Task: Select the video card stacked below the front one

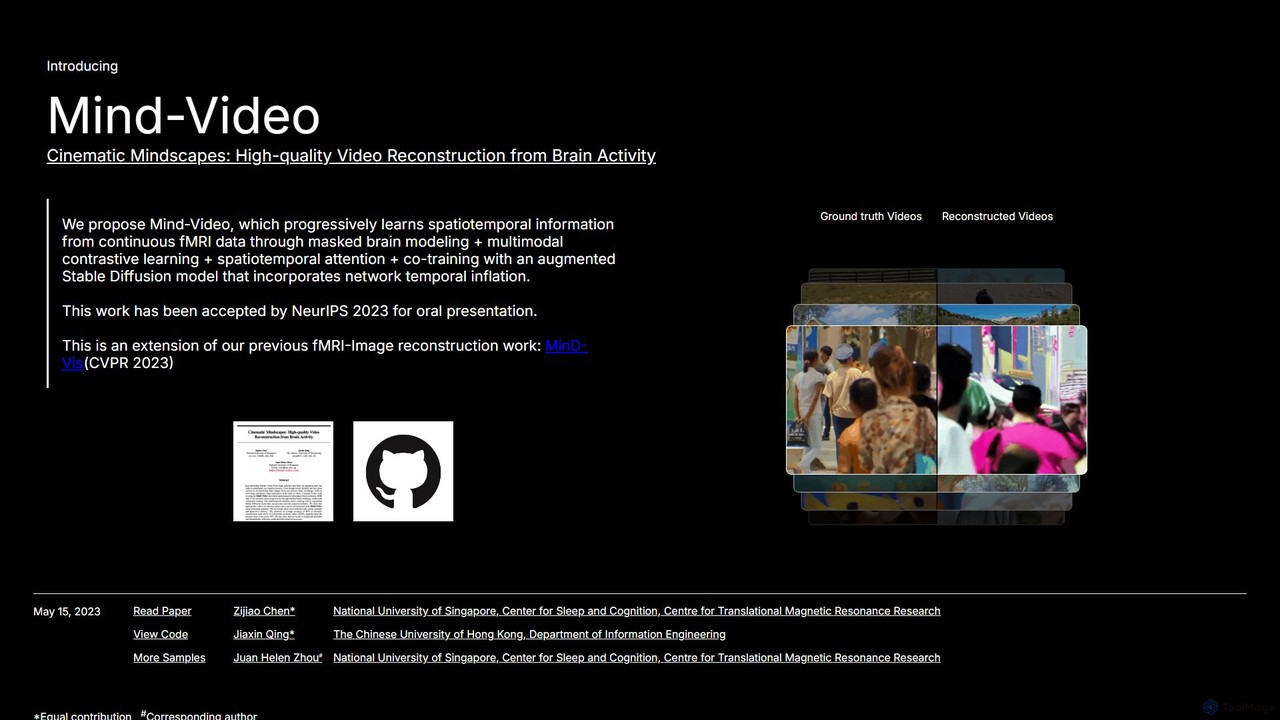Action: (937, 483)
